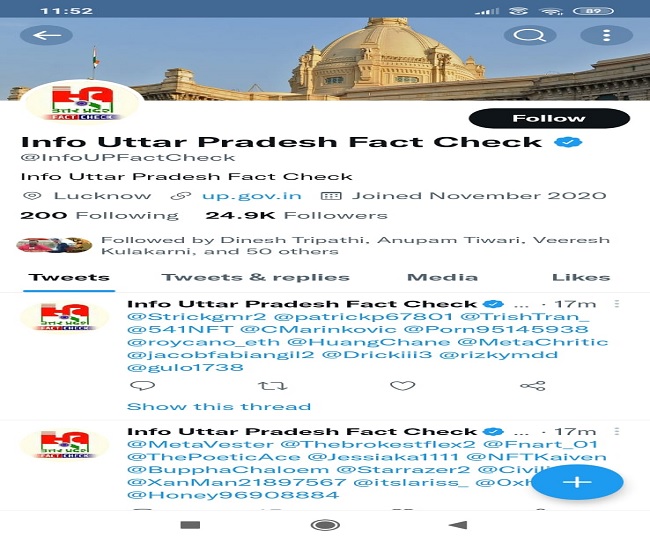650x540 pixels.
Task: Open first tweet's more options menu
Action: [616, 304]
